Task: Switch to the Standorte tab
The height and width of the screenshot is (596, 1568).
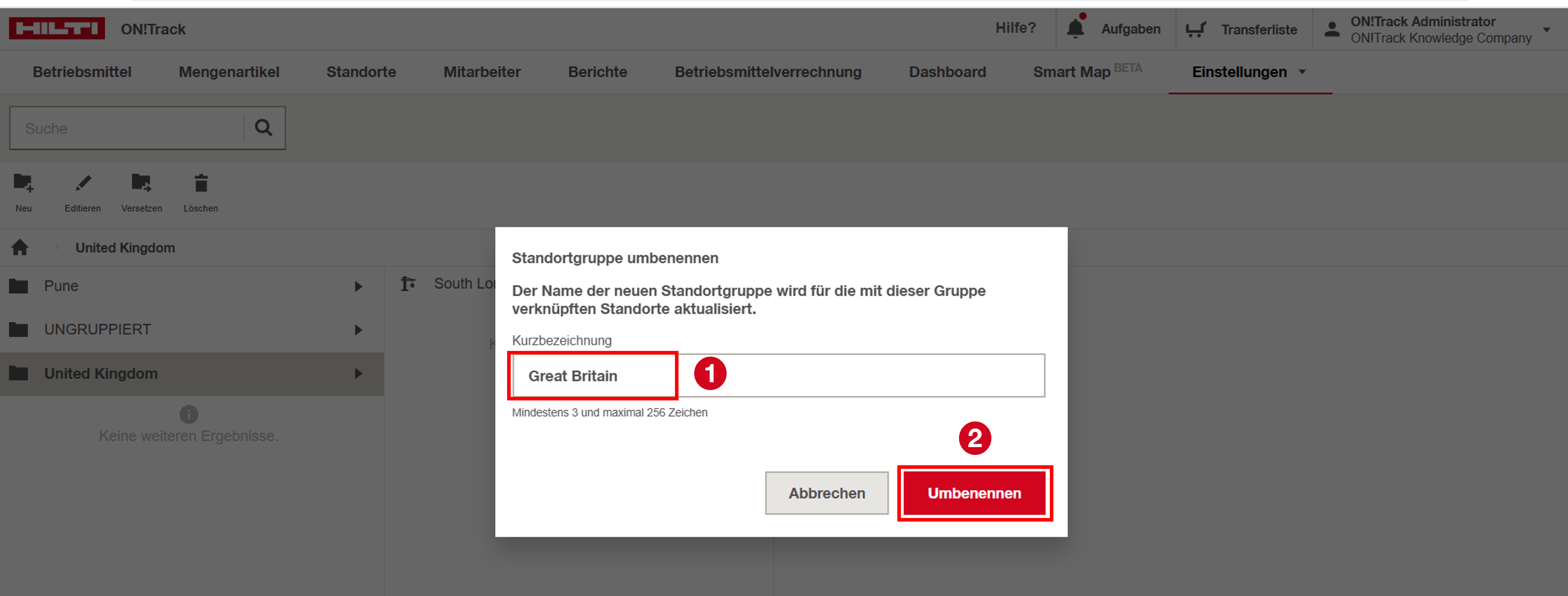Action: [x=362, y=72]
